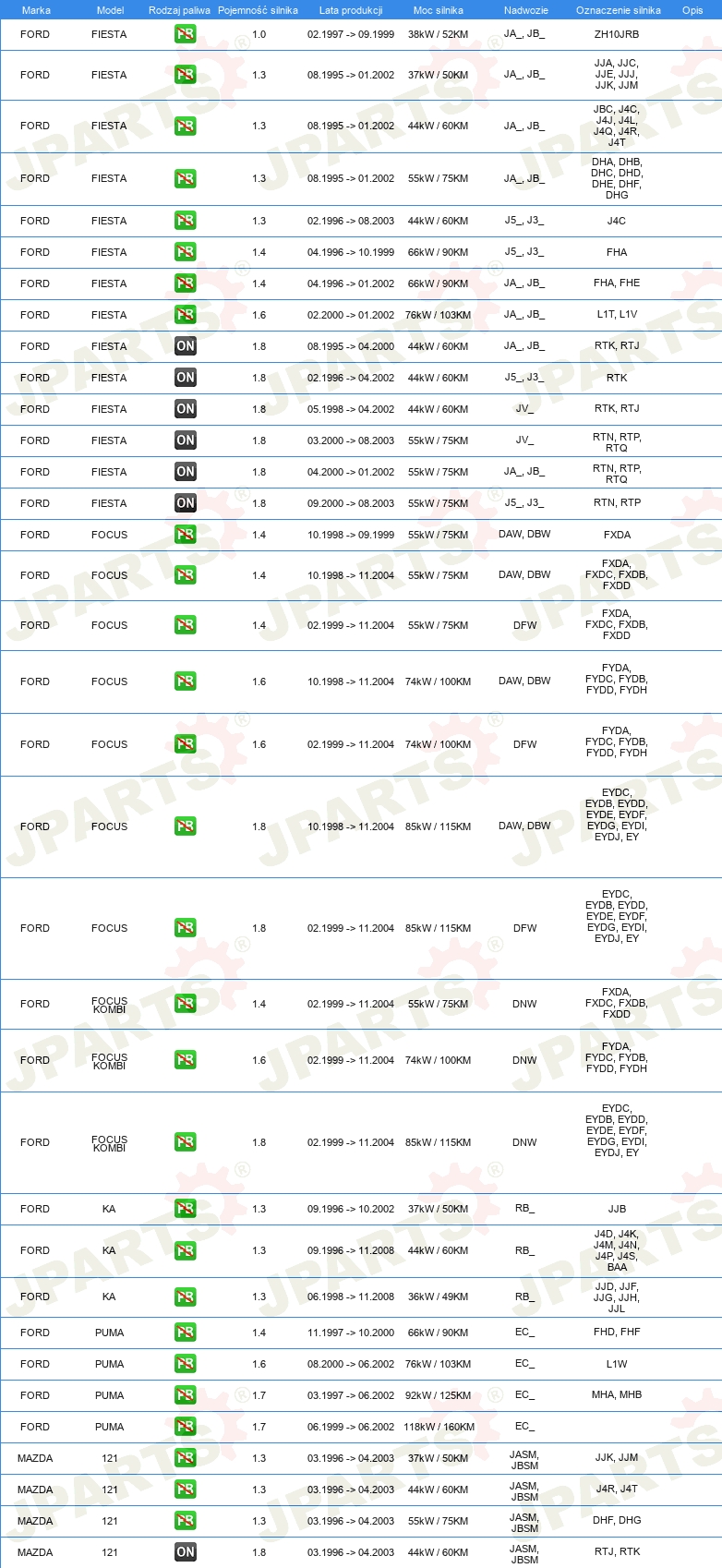The width and height of the screenshot is (722, 1568).
Task: Click petrol icon in Focus Kombi 1.6 row
Action: point(186,1060)
